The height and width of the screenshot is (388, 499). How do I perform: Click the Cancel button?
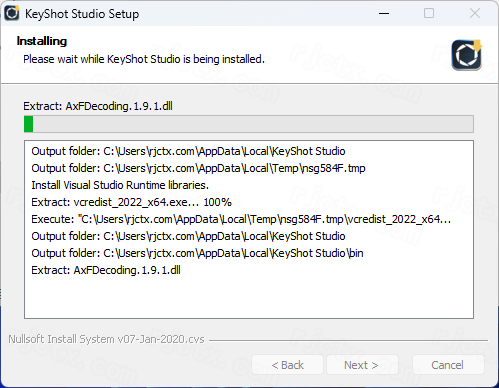(448, 365)
